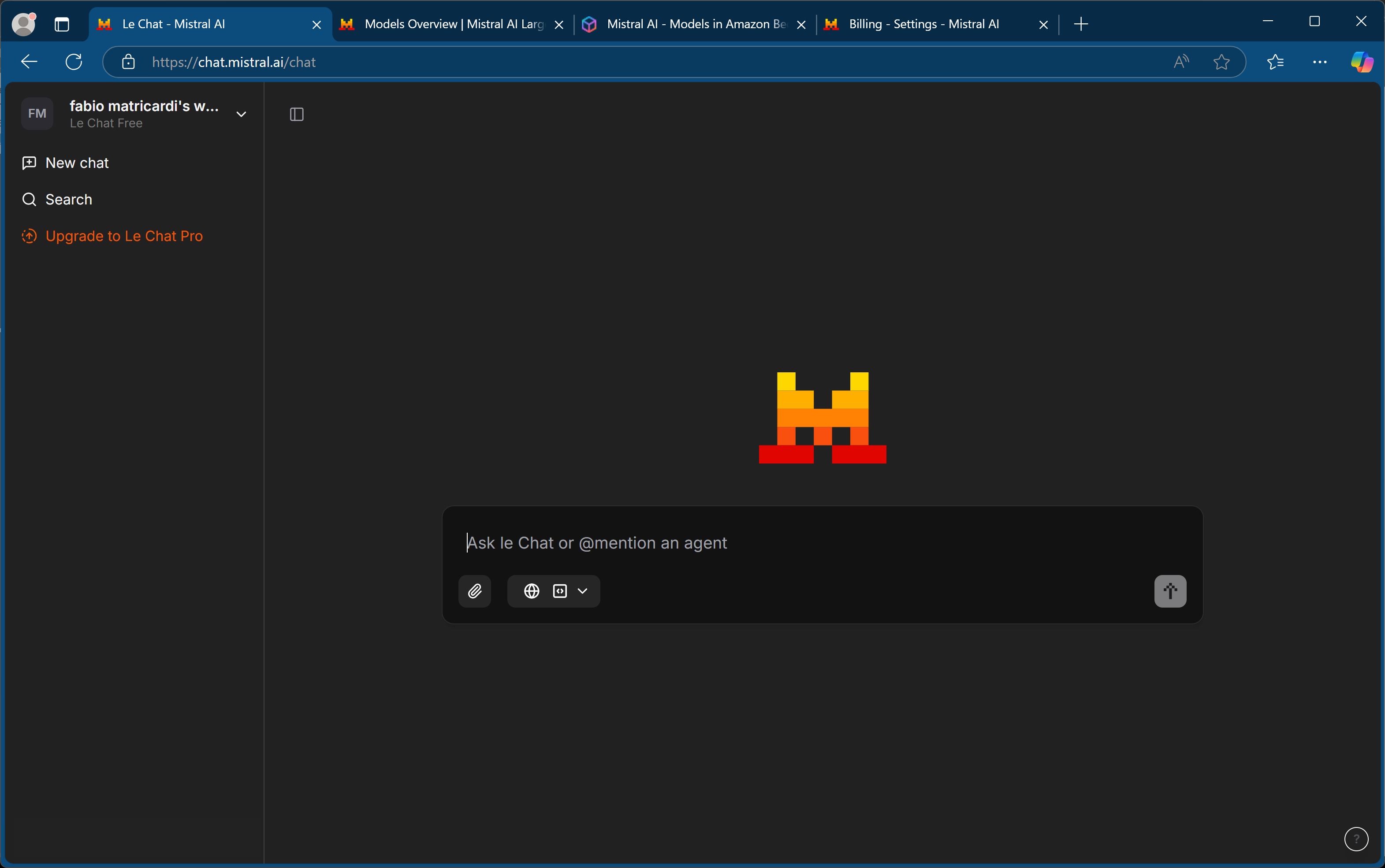Click the paperclip attach file icon
This screenshot has height=868, width=1385.
474,591
